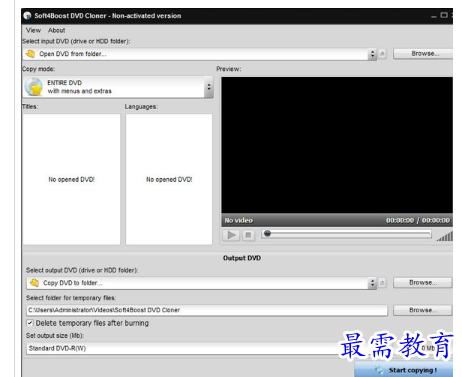Click Browse for the output DVD
Screen dimensions: 462x377
pos(423,283)
